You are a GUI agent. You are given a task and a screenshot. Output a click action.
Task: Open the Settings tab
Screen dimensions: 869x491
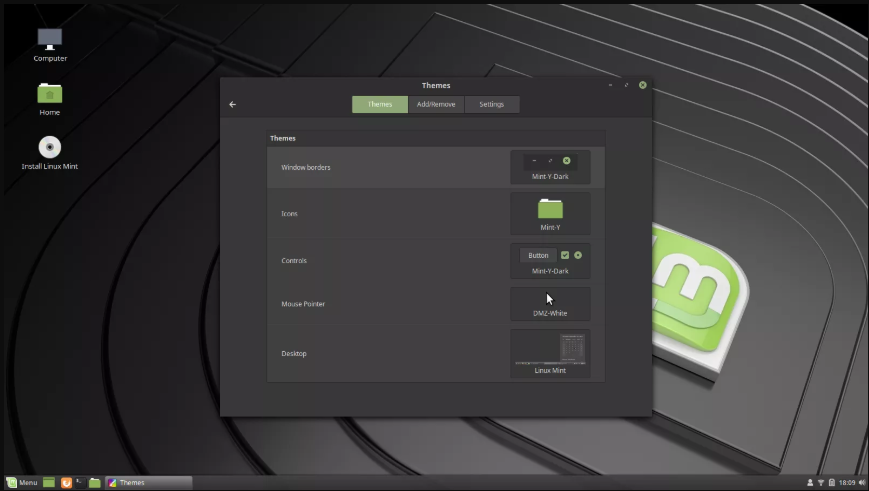492,104
